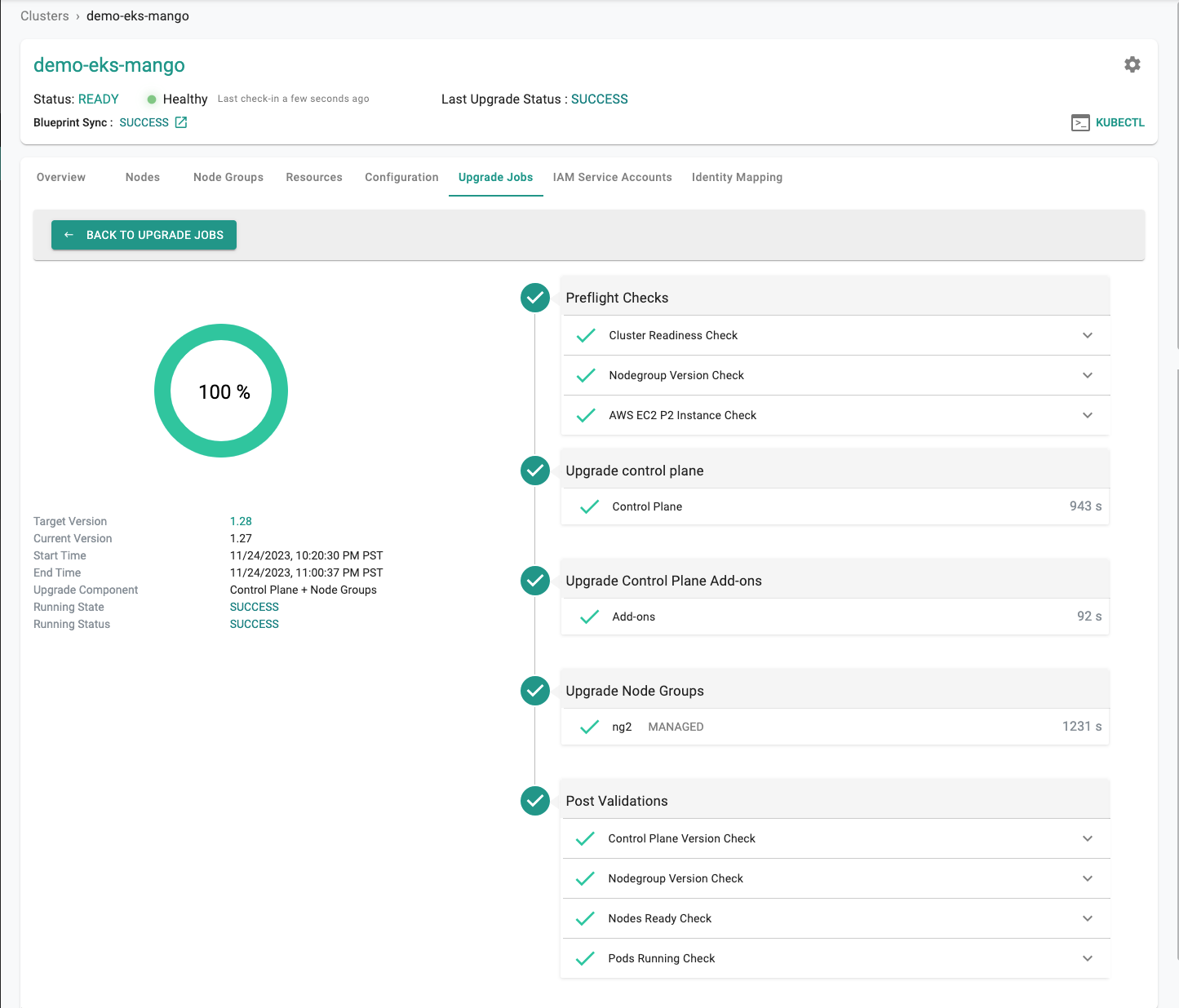Viewport: 1179px width, 1008px height.
Task: Open the cluster settings gear icon
Action: (x=1132, y=64)
